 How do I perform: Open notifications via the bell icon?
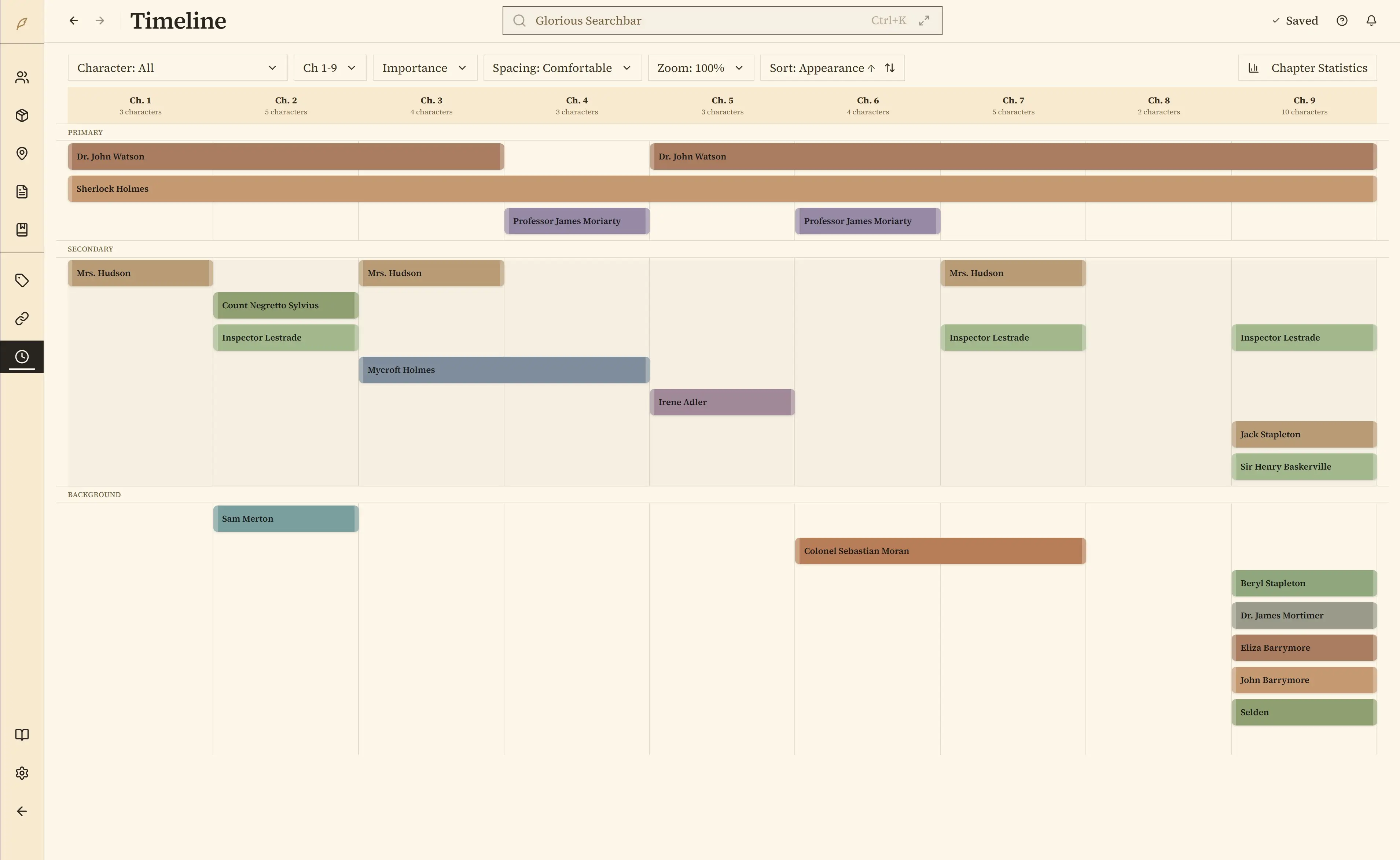(x=1371, y=21)
